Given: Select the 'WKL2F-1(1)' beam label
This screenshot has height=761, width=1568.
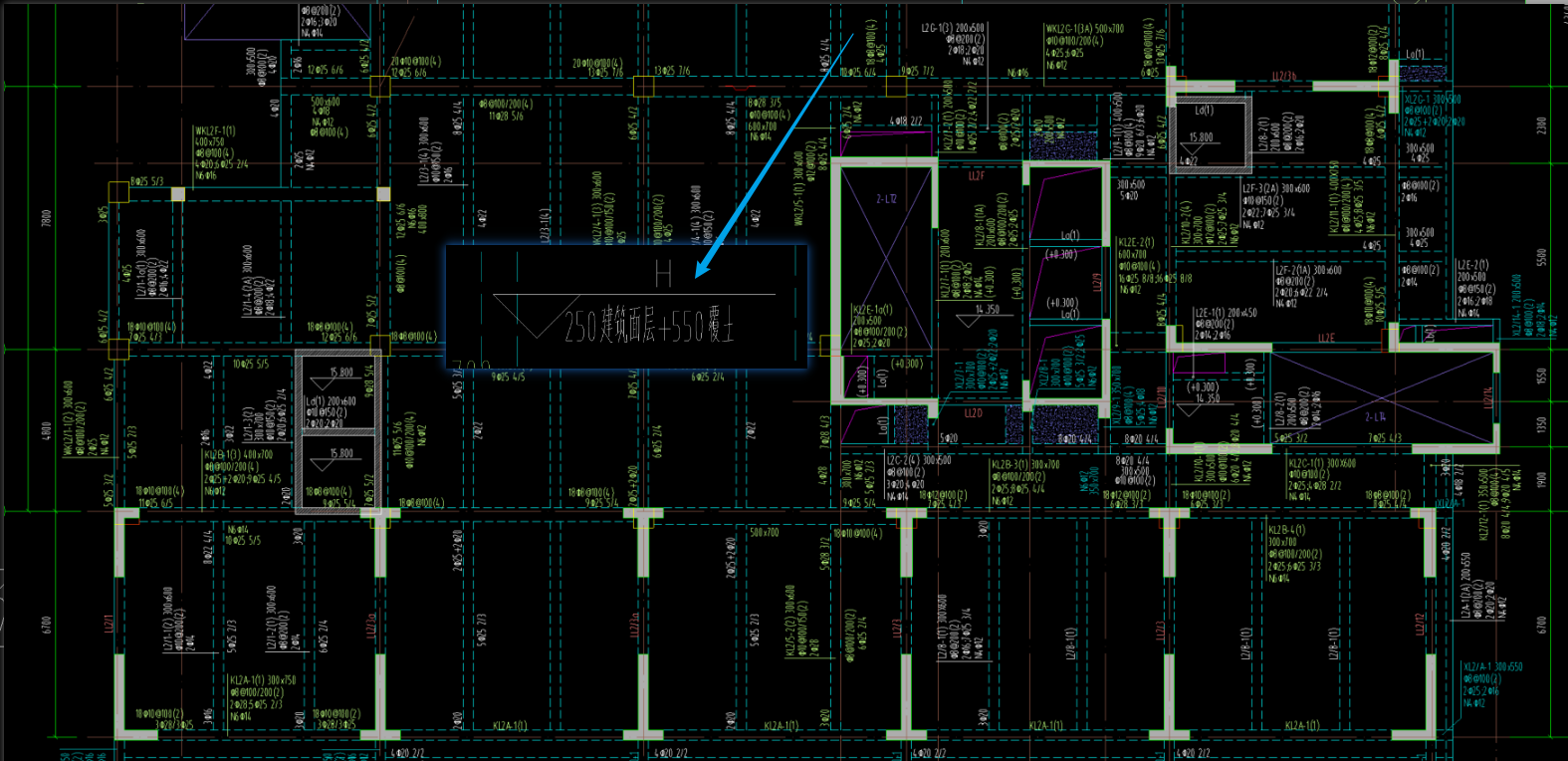Looking at the screenshot, I should tap(215, 131).
